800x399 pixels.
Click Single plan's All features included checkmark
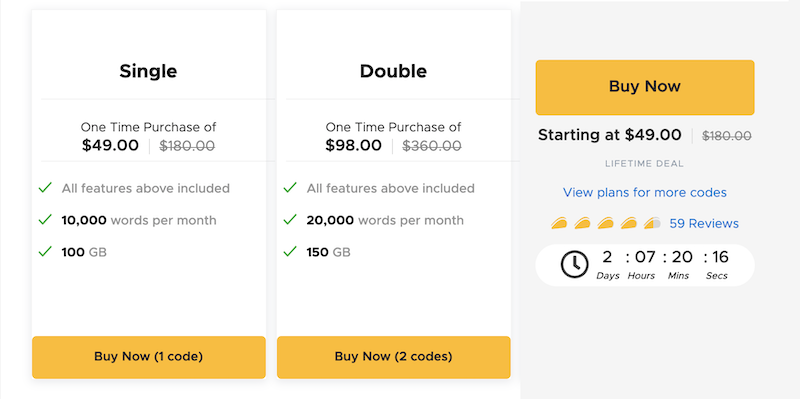coord(45,188)
